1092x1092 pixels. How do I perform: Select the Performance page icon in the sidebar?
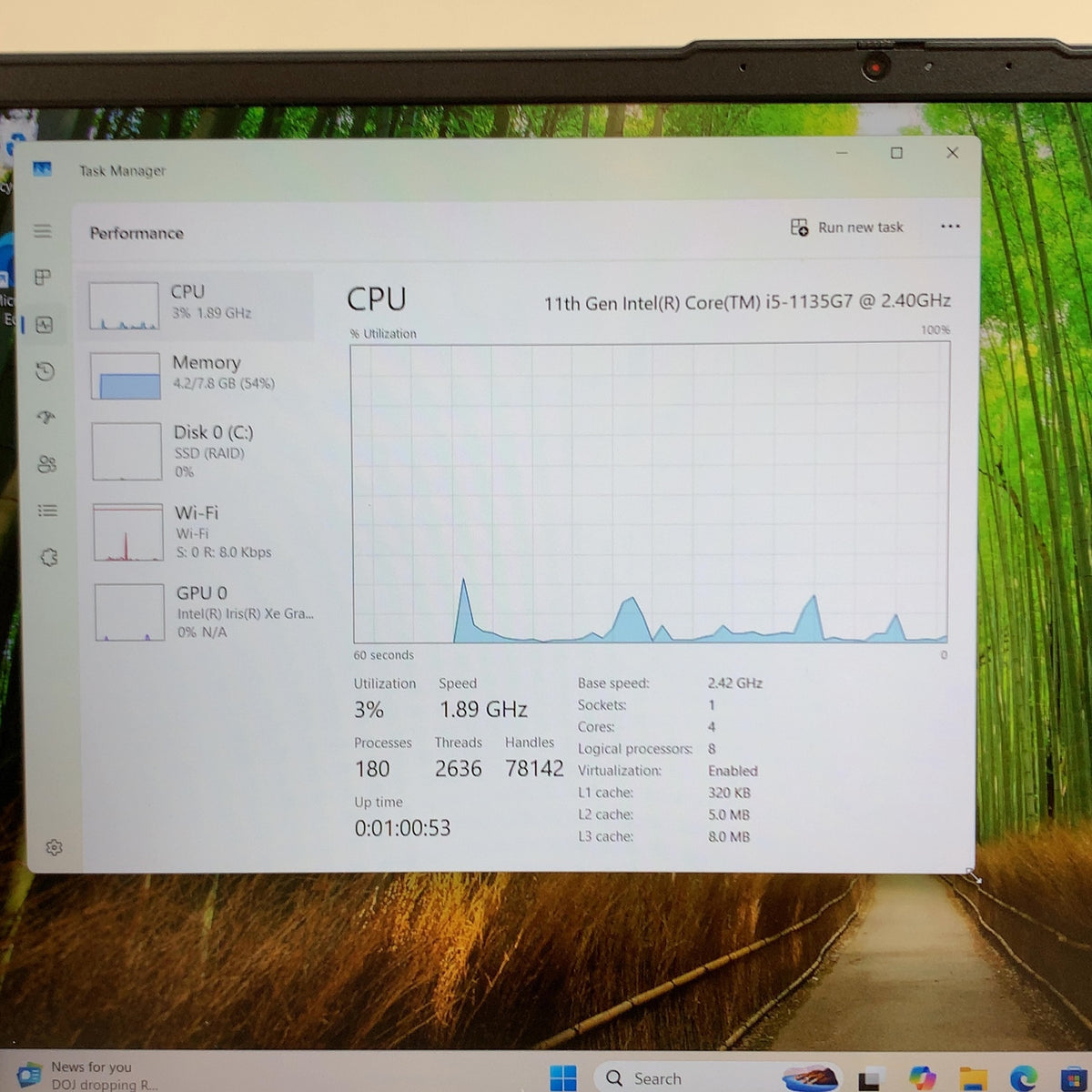44,324
